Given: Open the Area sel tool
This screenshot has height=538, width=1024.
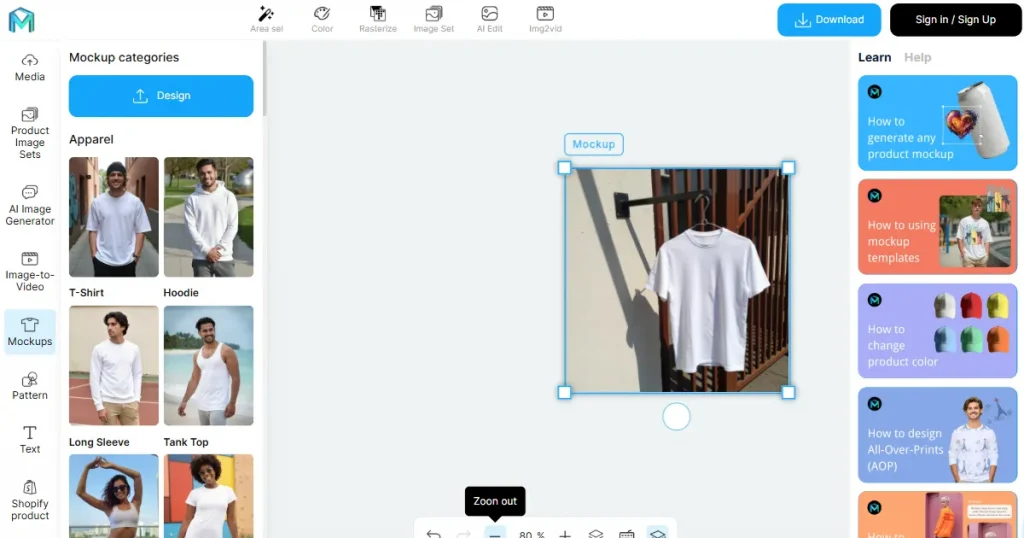Looking at the screenshot, I should point(266,19).
